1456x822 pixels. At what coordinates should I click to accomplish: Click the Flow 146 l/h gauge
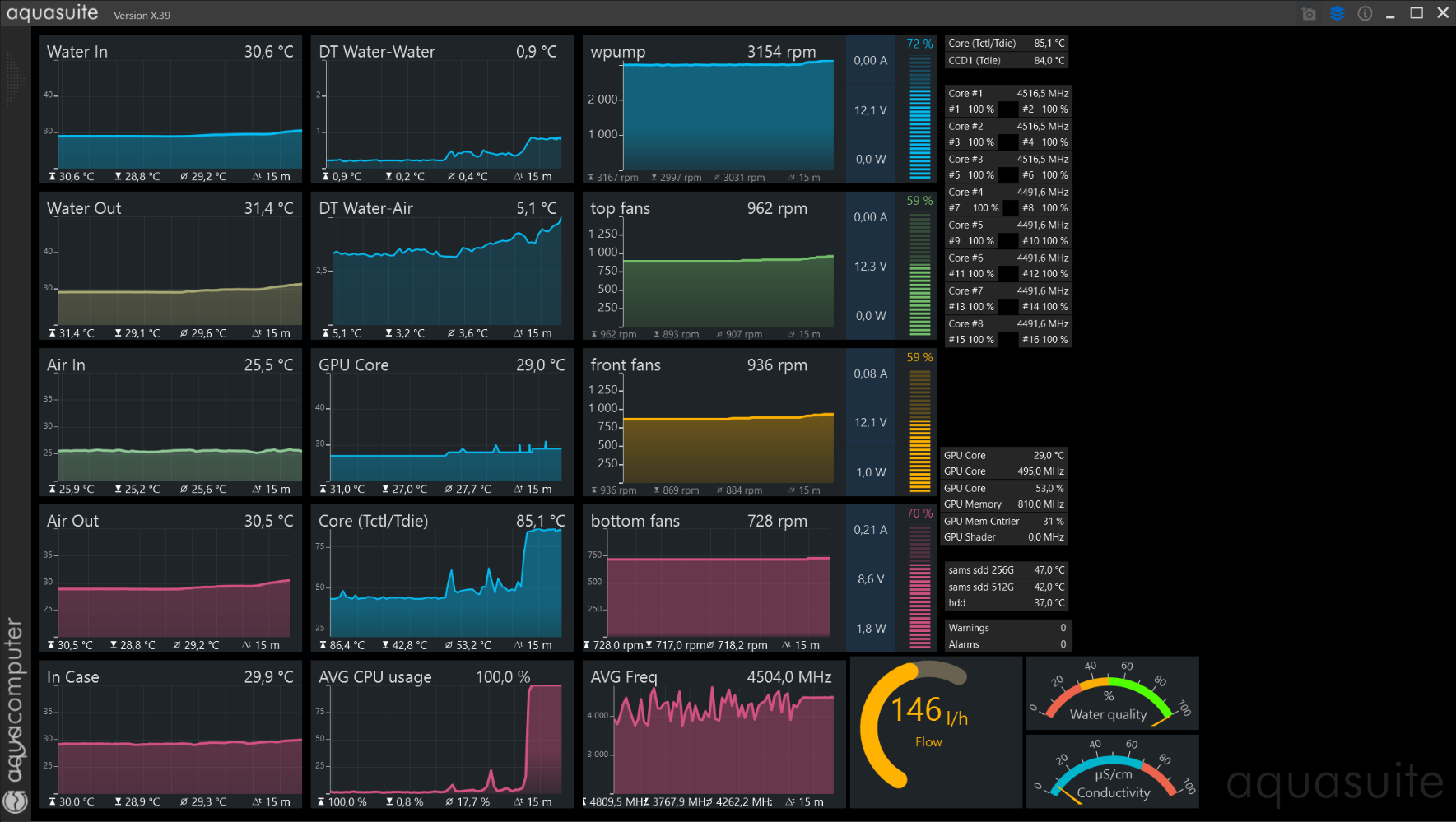click(936, 731)
